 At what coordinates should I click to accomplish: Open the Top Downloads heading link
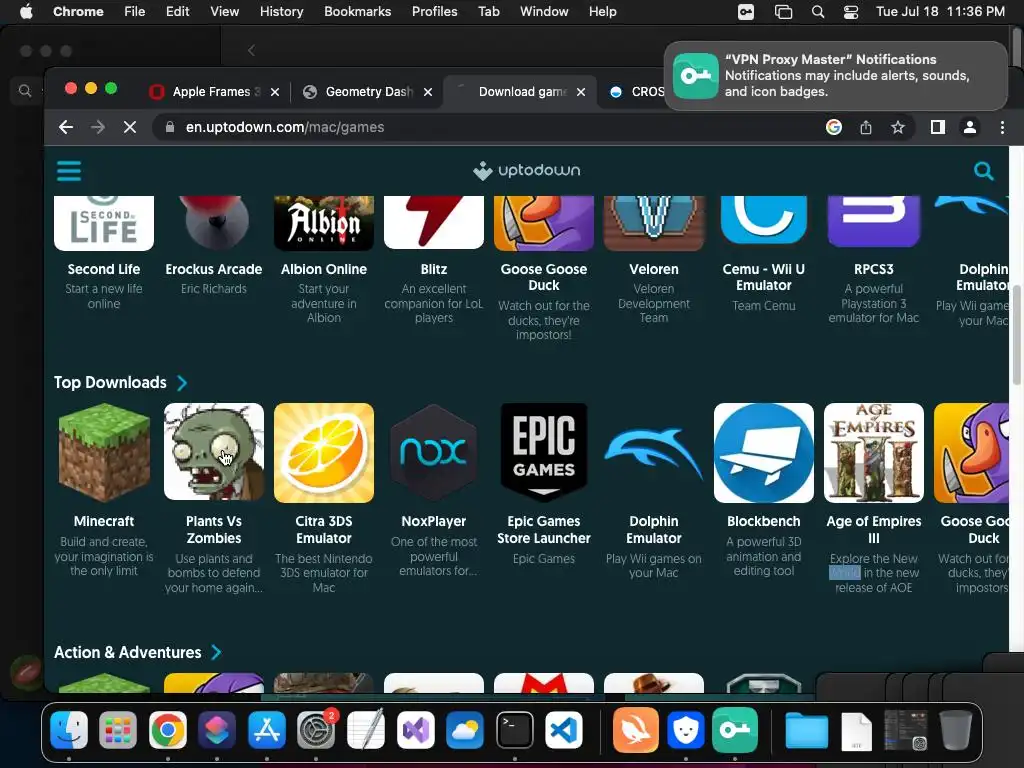point(110,383)
